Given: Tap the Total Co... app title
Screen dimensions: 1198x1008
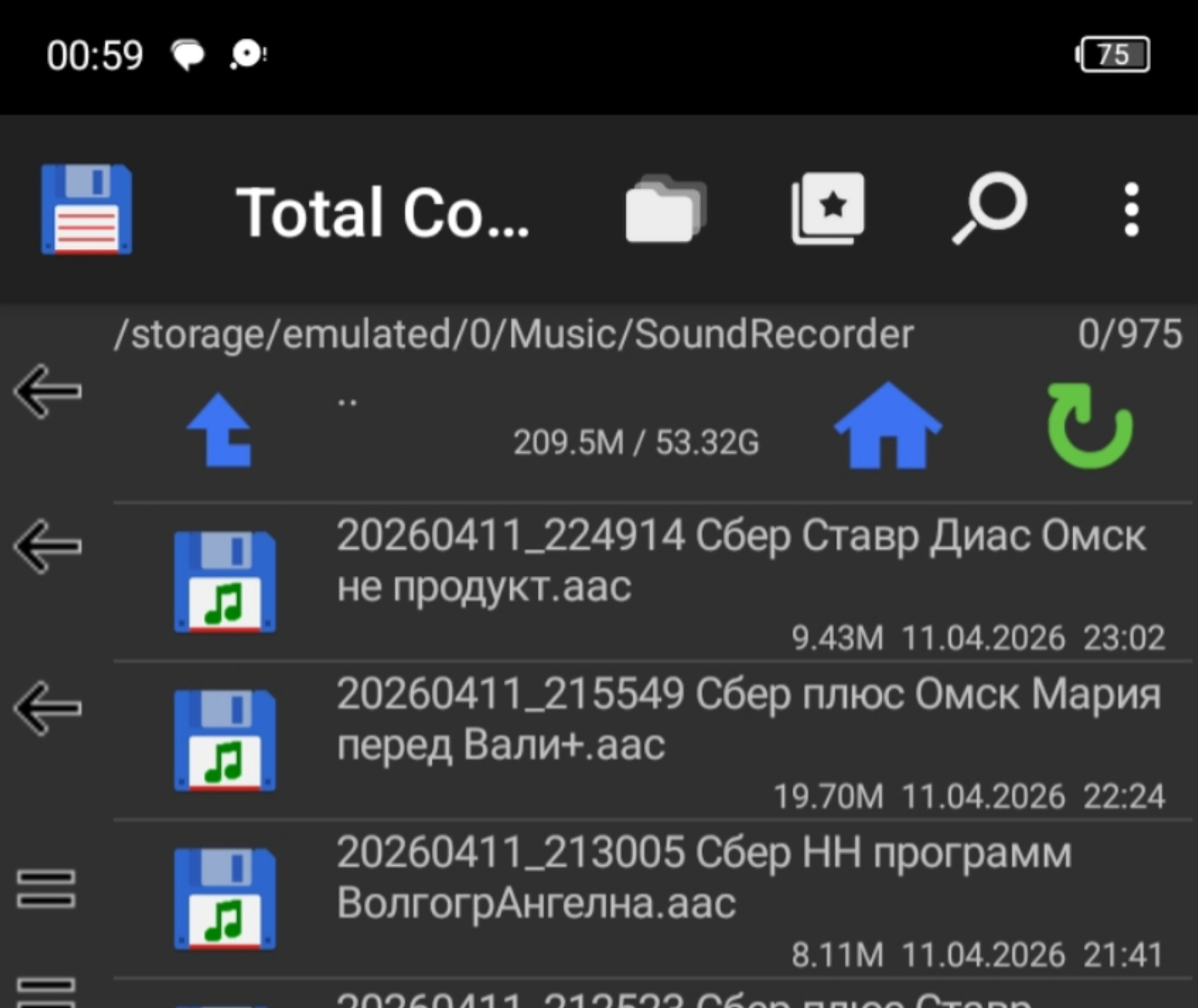Looking at the screenshot, I should pos(382,212).
